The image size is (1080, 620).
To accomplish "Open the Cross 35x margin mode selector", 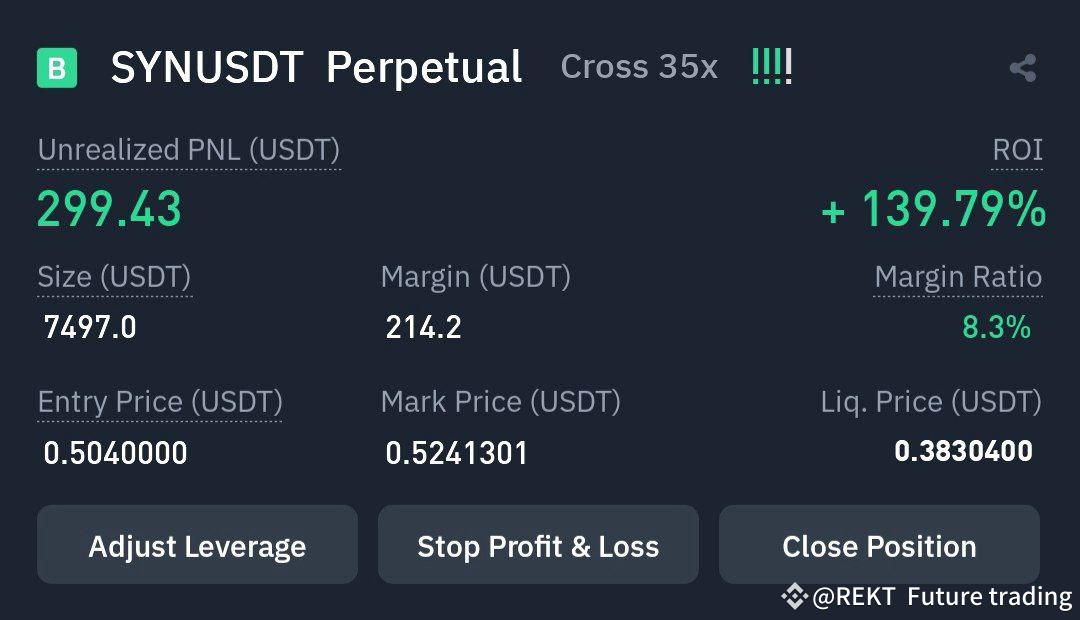I will pyautogui.click(x=638, y=66).
